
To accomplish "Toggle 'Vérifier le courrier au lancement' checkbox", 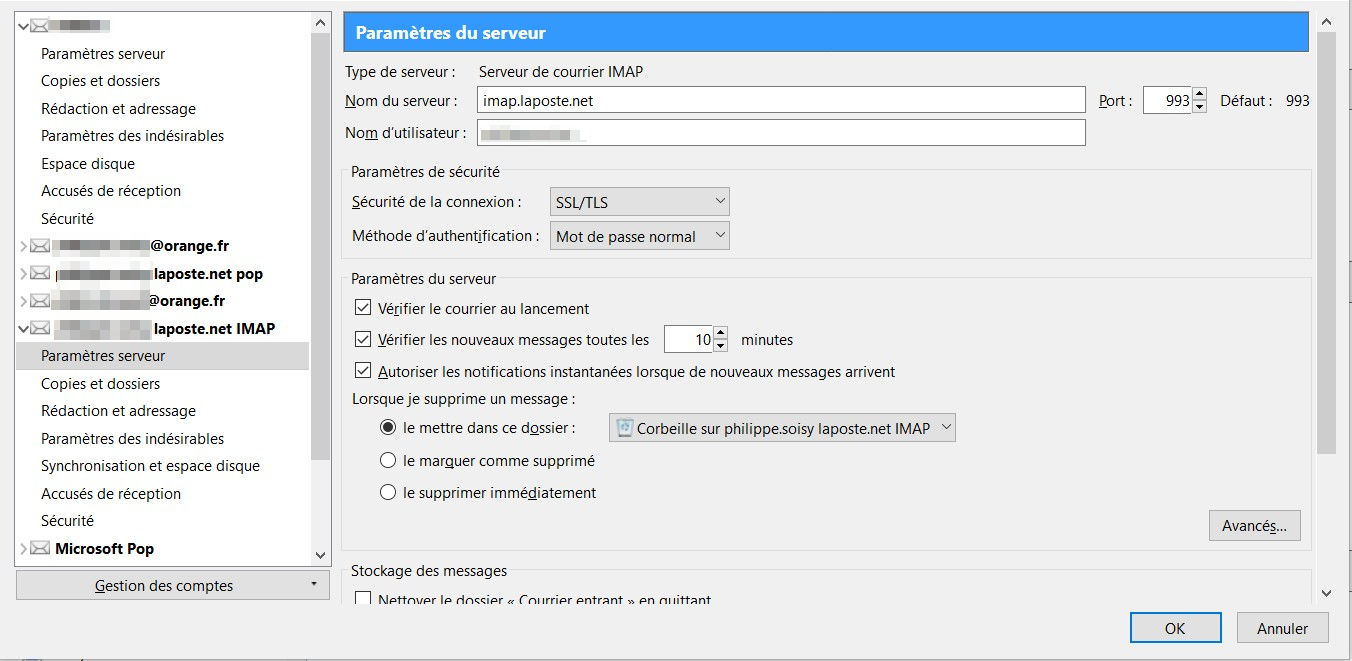I will [363, 309].
